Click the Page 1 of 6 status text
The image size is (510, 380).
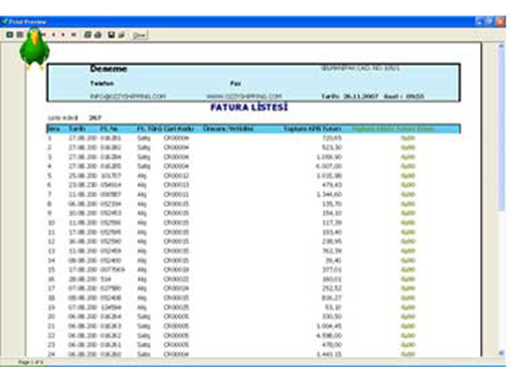pyautogui.click(x=30, y=362)
